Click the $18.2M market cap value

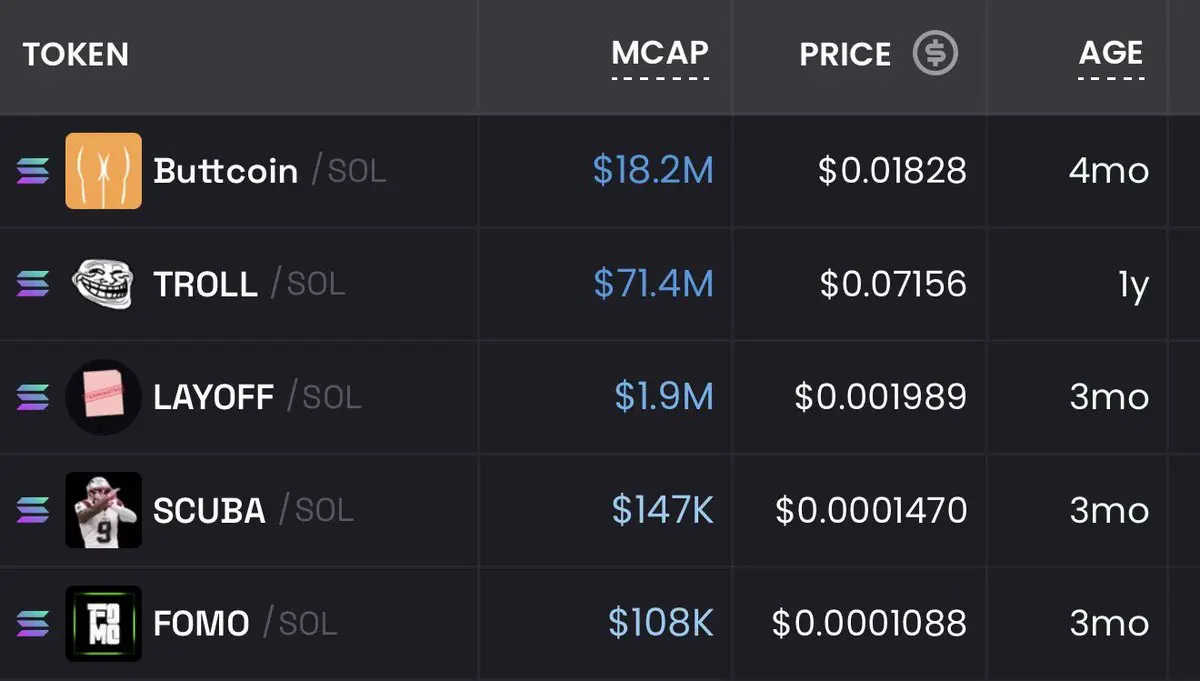(653, 171)
